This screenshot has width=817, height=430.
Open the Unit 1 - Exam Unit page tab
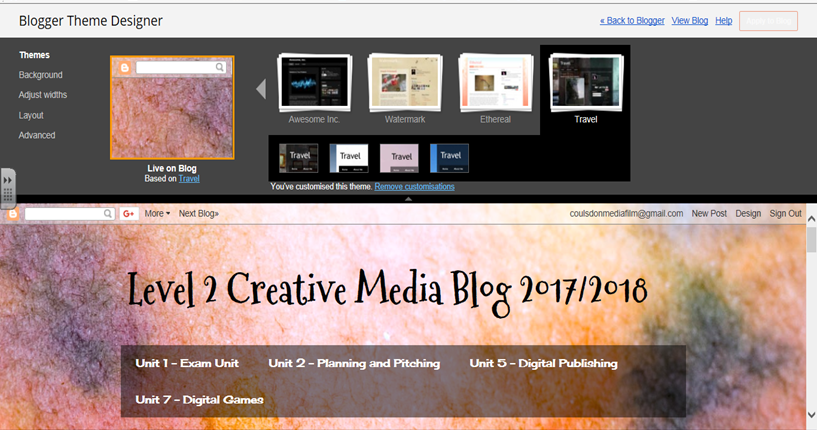pyautogui.click(x=187, y=363)
